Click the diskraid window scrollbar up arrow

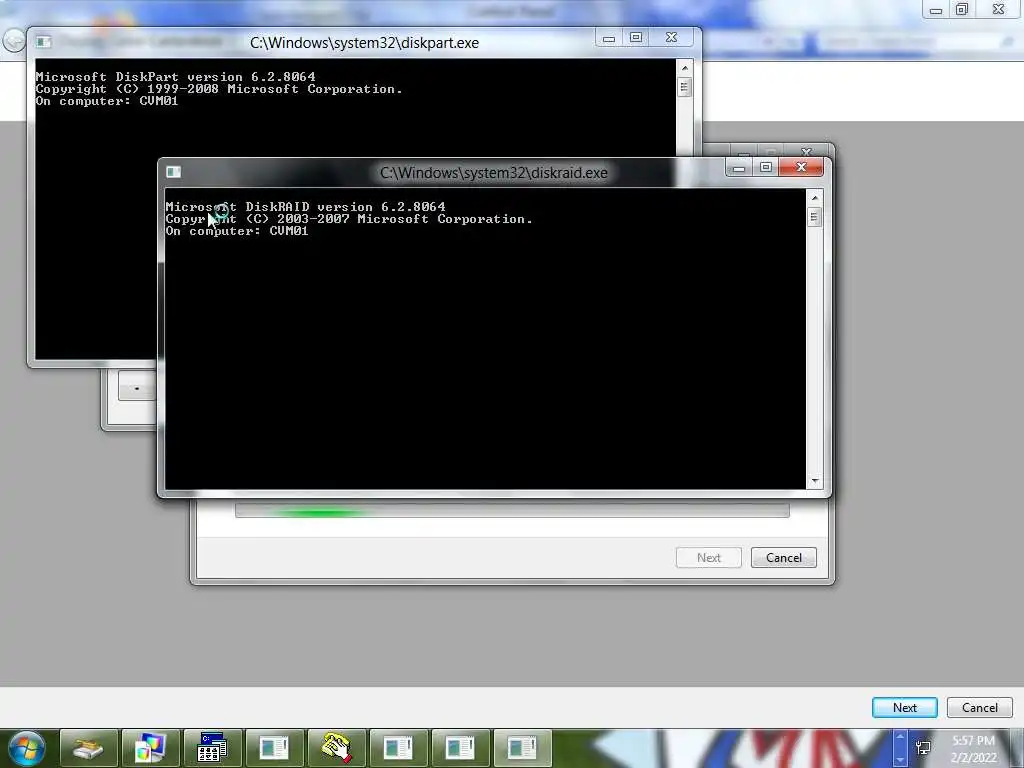tap(814, 198)
